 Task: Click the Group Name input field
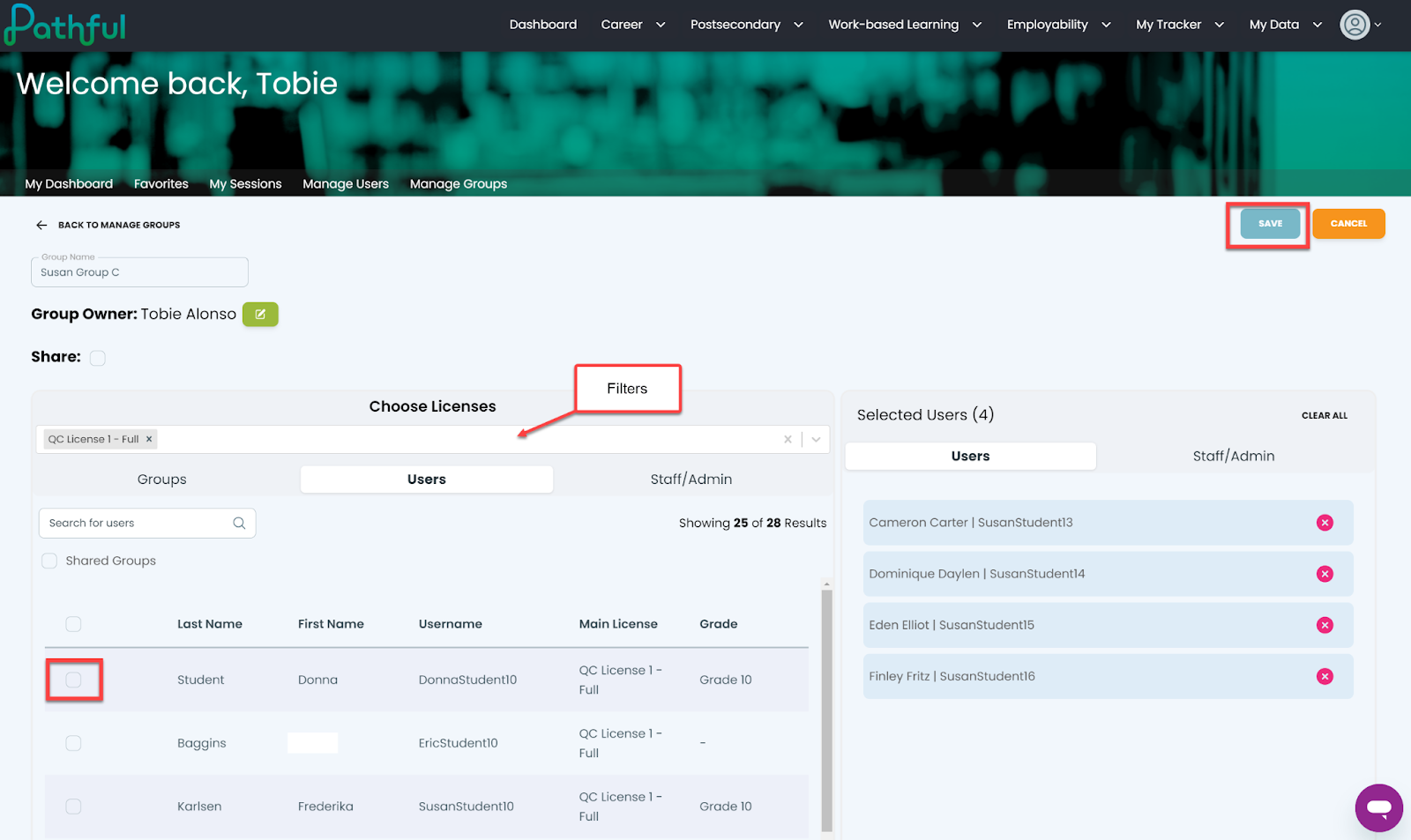click(x=139, y=272)
